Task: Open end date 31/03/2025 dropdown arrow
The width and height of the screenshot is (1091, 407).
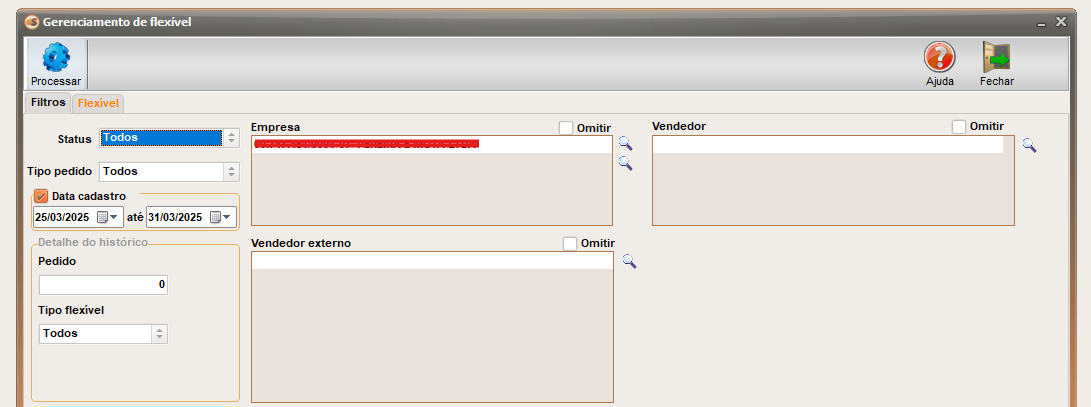Action: [228, 217]
